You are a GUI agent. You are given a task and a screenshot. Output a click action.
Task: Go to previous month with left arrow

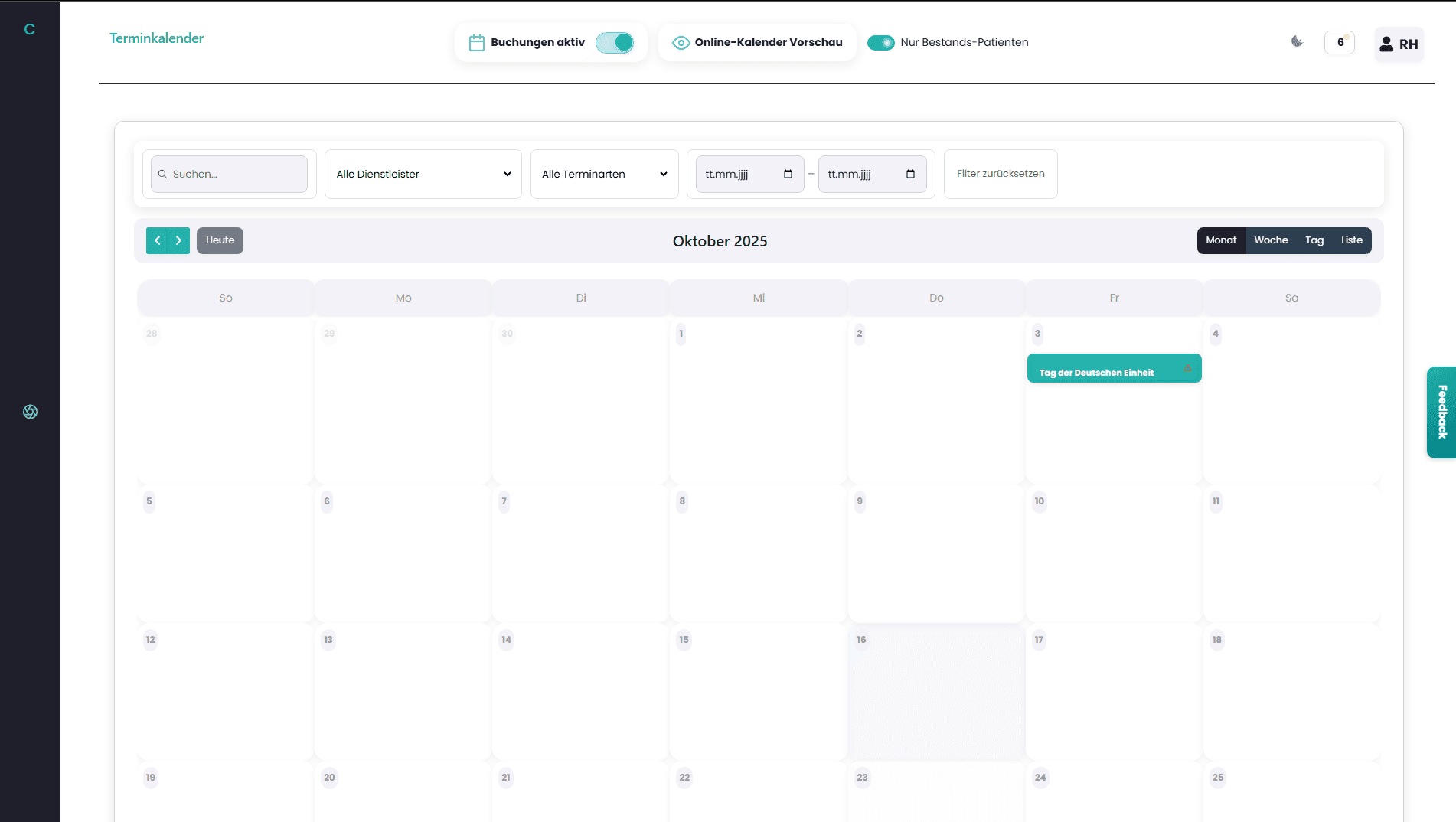(157, 240)
